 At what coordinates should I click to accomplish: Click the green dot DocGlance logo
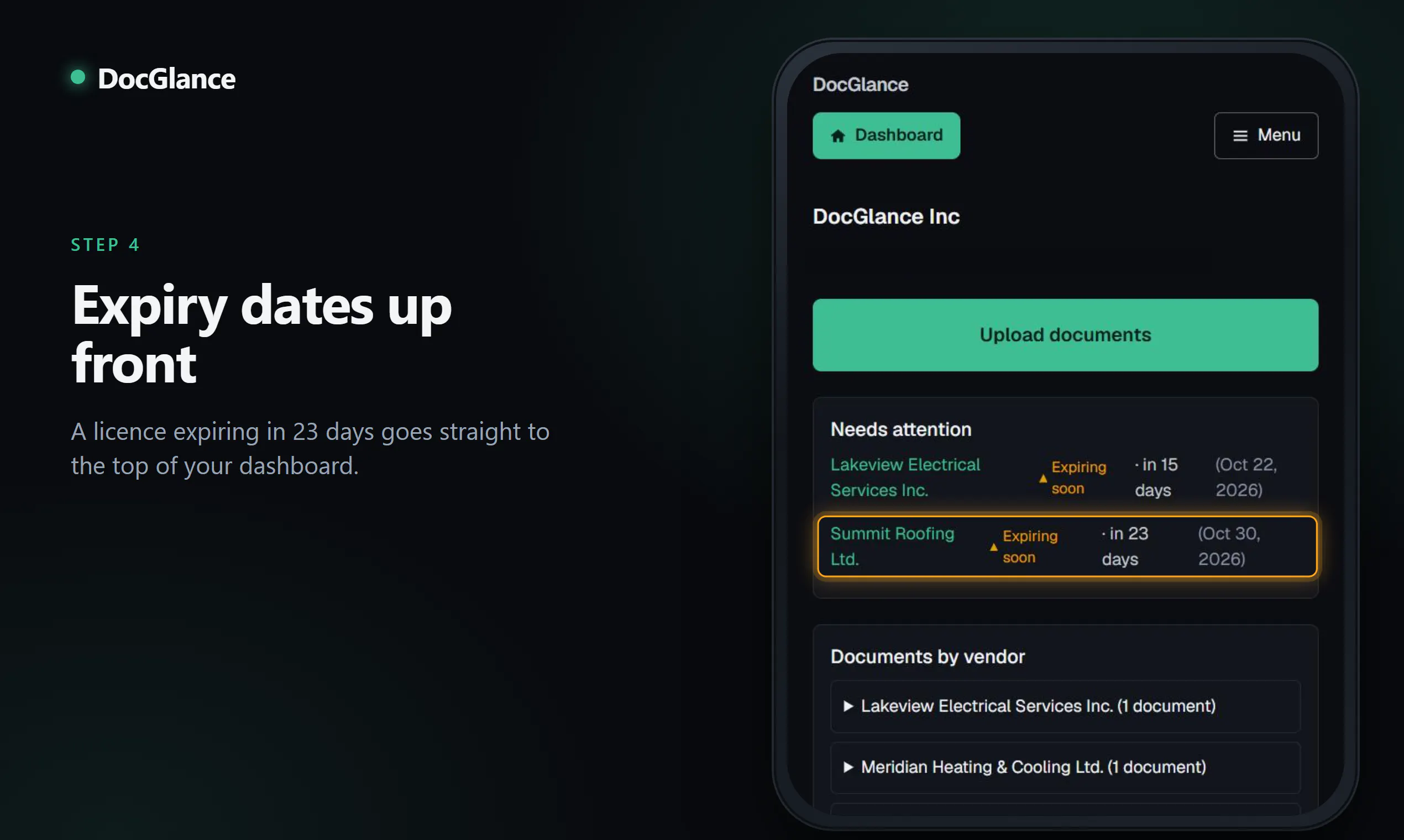(78, 77)
